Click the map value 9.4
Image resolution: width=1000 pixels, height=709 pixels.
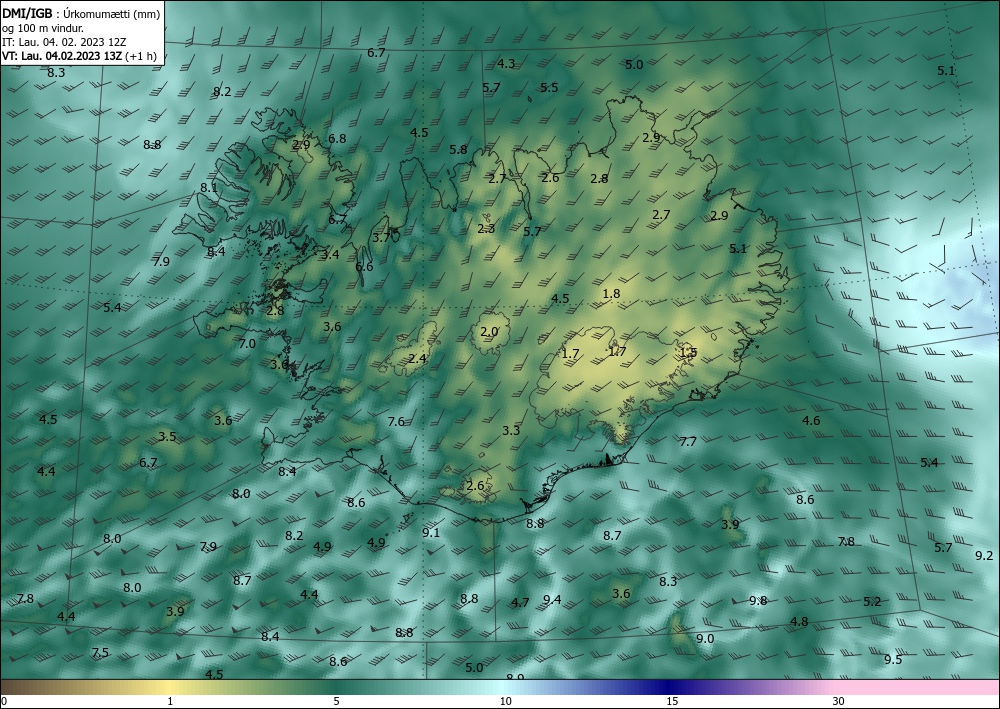tap(552, 599)
